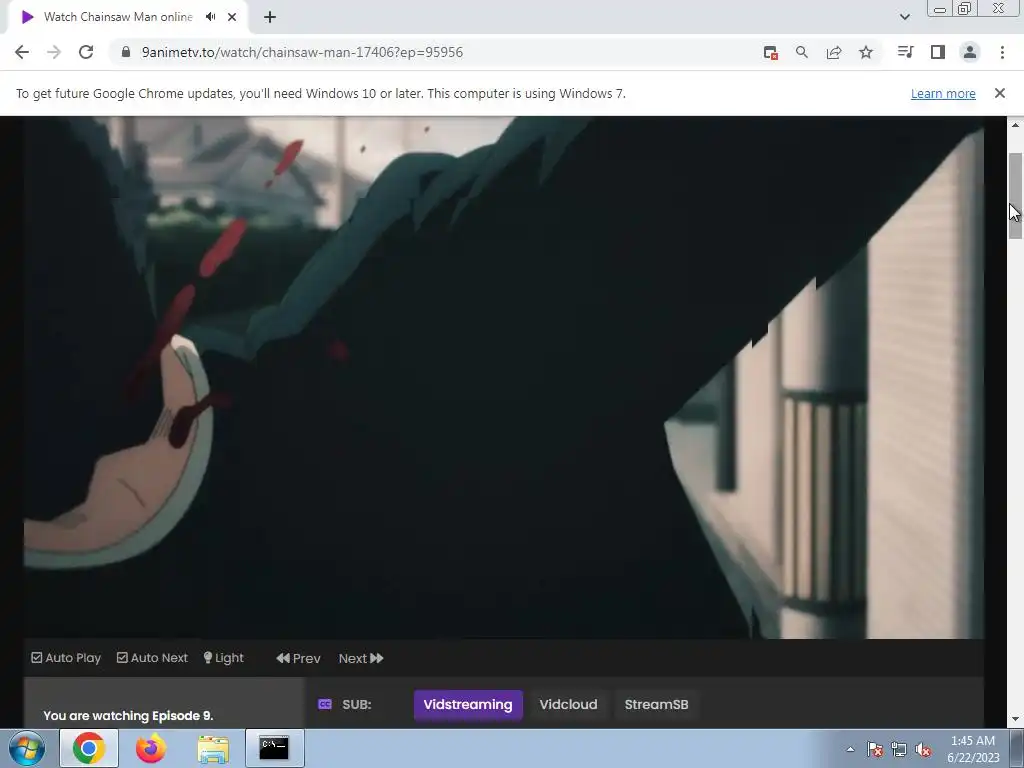This screenshot has width=1024, height=768.
Task: Open the taskbar clock and date
Action: (x=973, y=749)
